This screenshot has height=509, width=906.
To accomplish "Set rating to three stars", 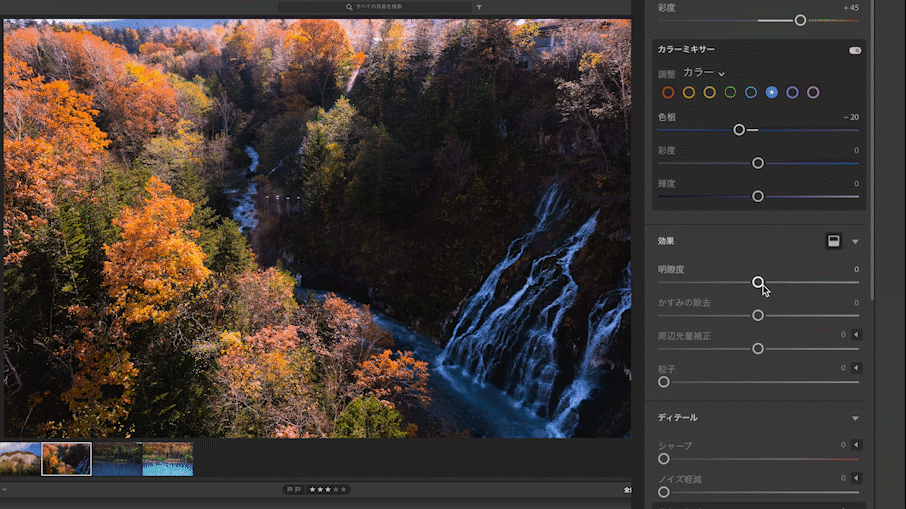I will [328, 489].
